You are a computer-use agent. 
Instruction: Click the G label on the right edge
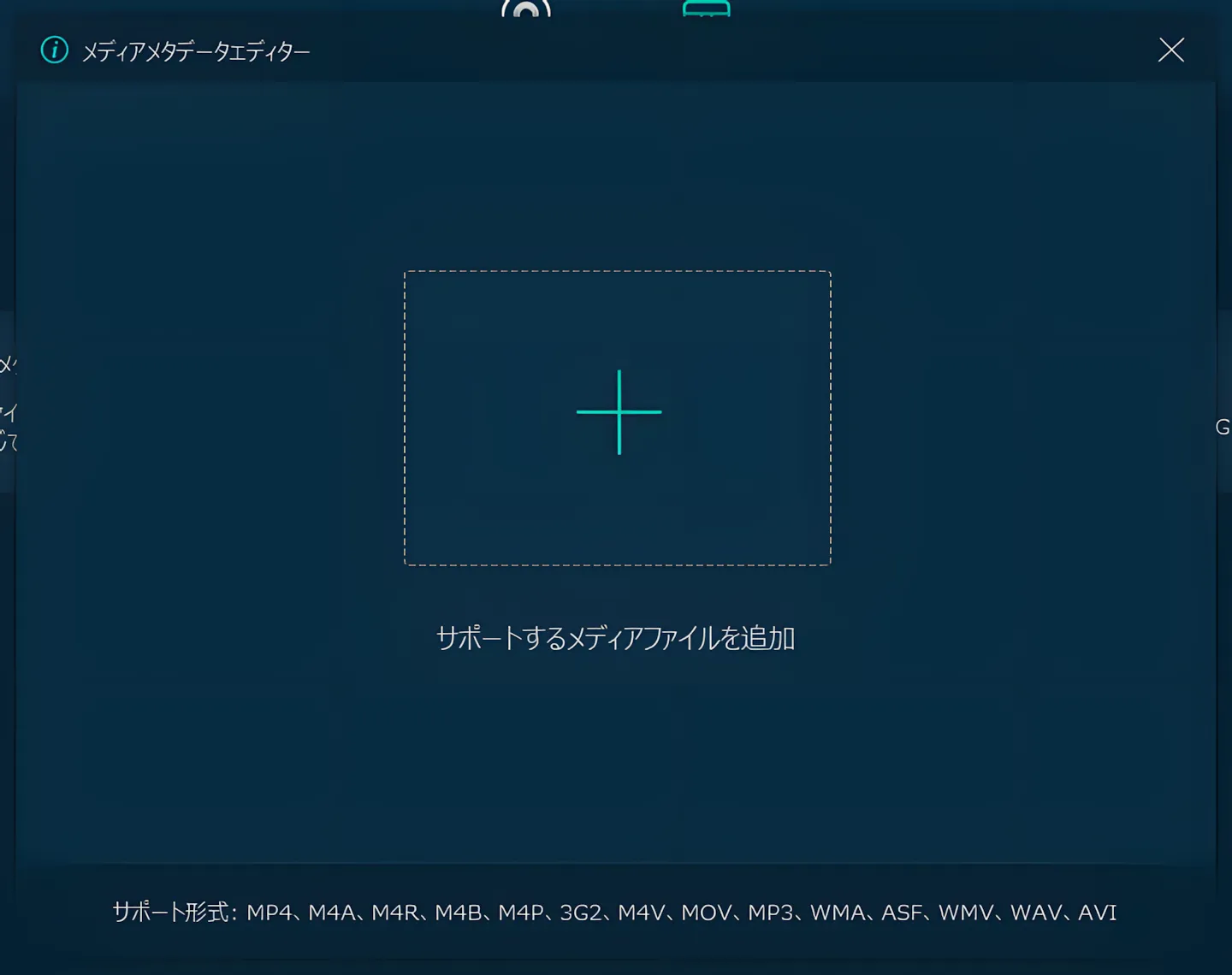pyautogui.click(x=1222, y=425)
